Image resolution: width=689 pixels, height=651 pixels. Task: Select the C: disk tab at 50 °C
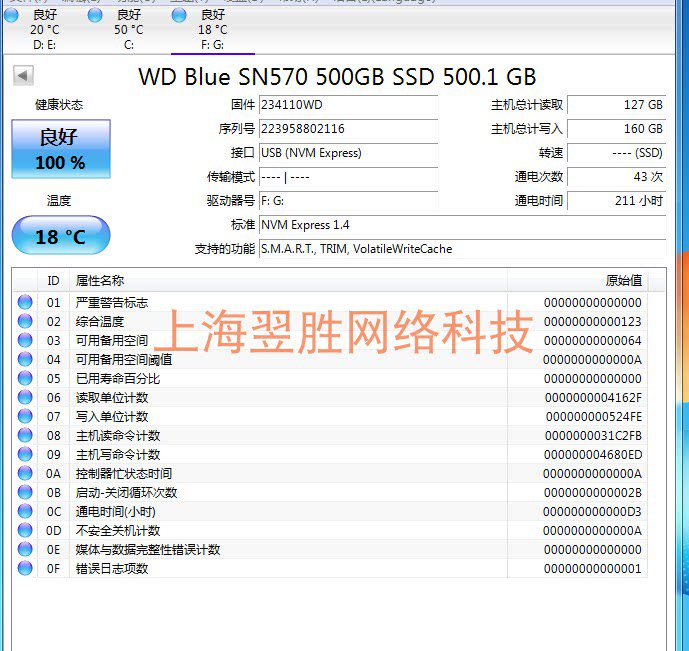coord(128,29)
